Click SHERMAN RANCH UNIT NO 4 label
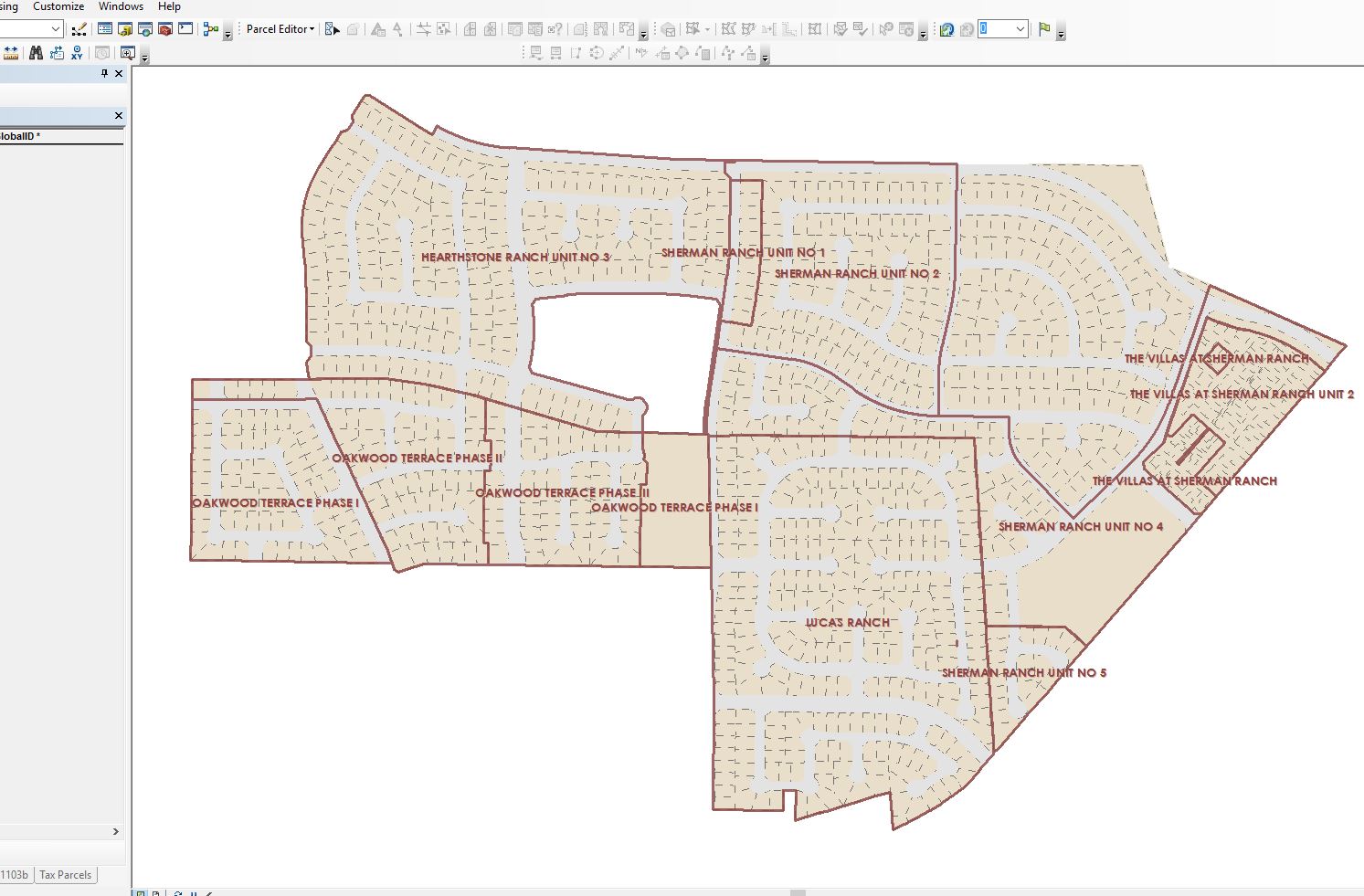1364x896 pixels. [x=1081, y=527]
